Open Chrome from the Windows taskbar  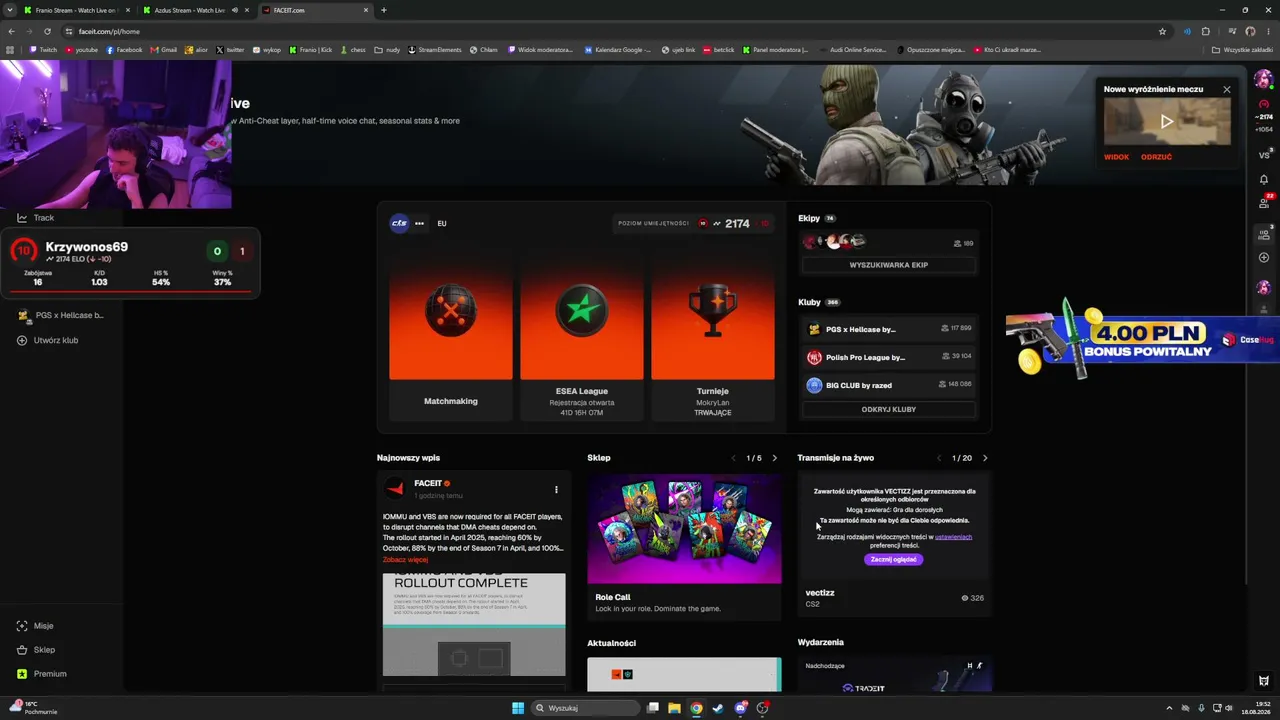pos(696,708)
